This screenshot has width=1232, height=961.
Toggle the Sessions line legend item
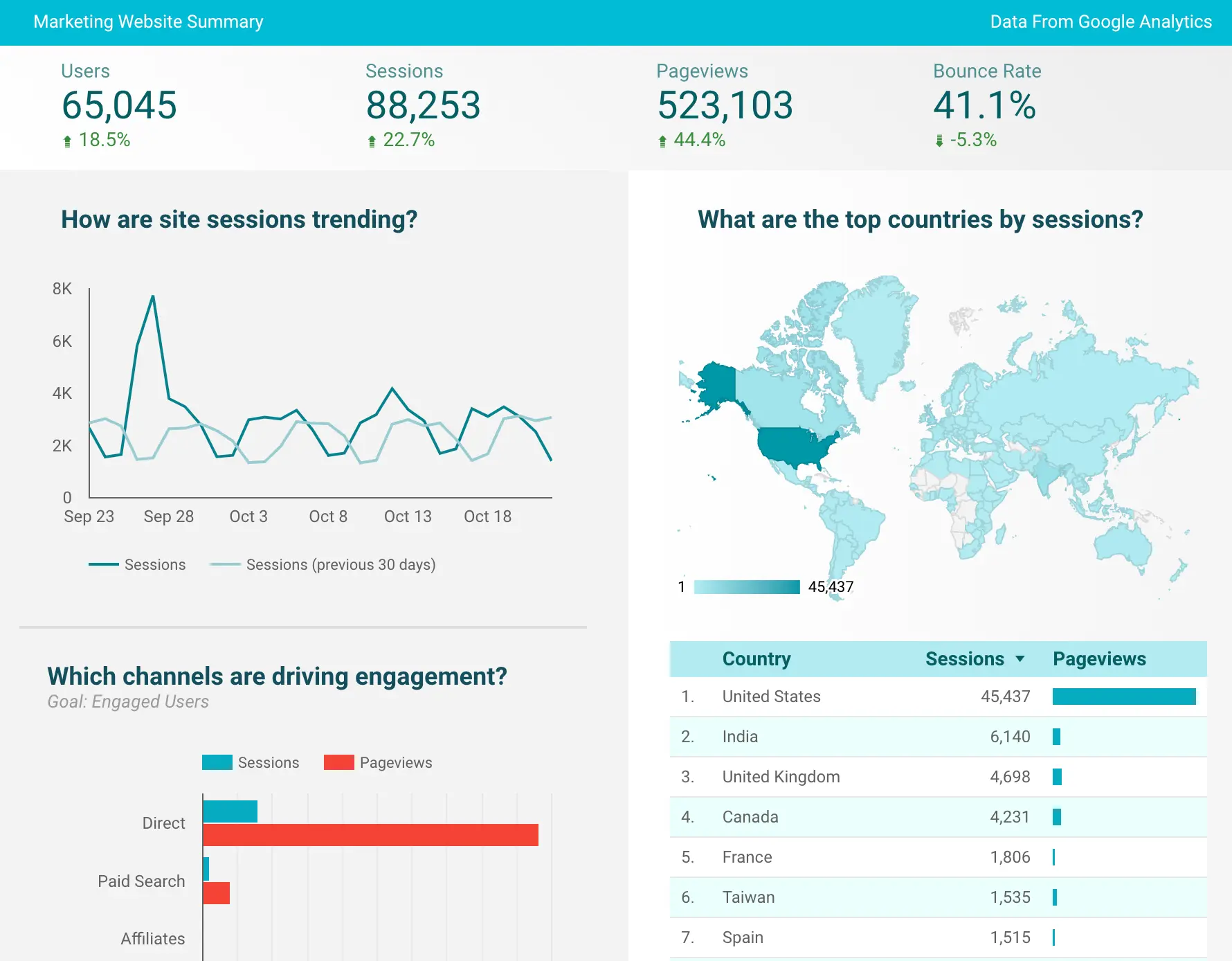[138, 565]
